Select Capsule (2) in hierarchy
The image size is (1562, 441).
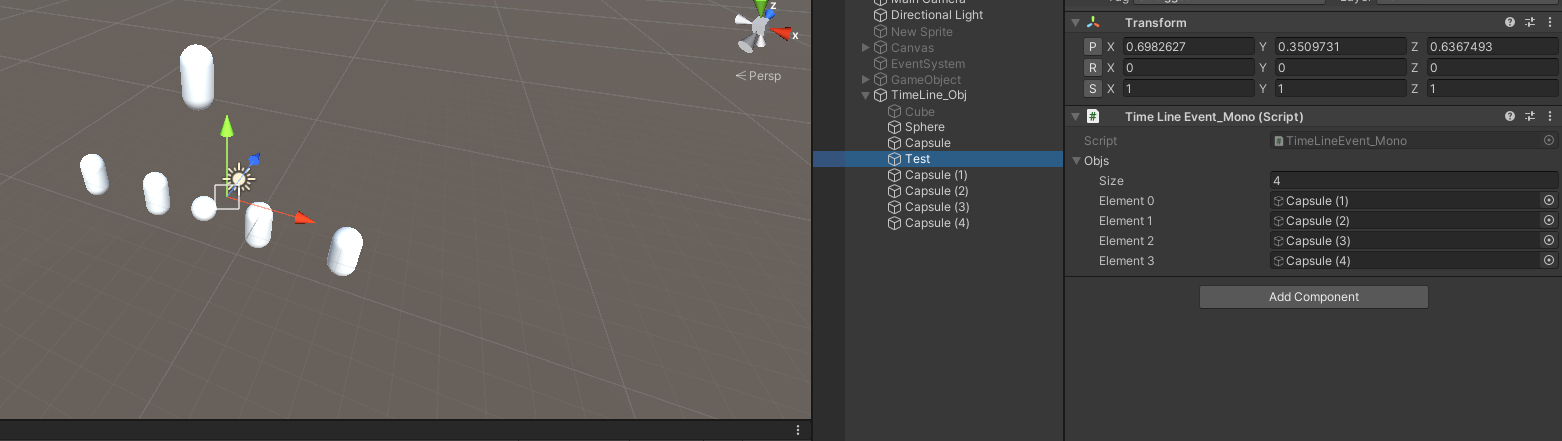click(936, 191)
